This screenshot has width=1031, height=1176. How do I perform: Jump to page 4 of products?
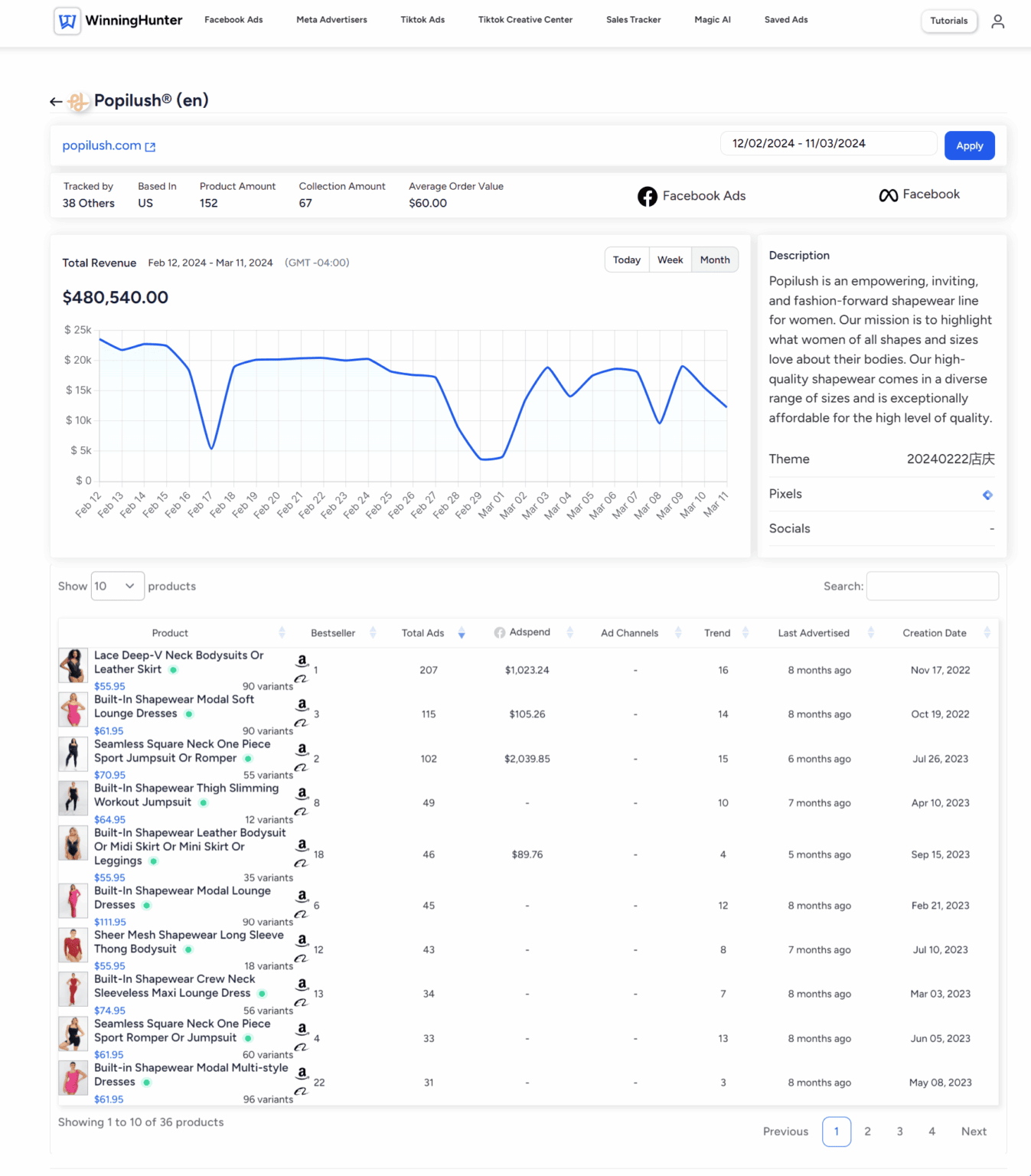pos(931,1132)
